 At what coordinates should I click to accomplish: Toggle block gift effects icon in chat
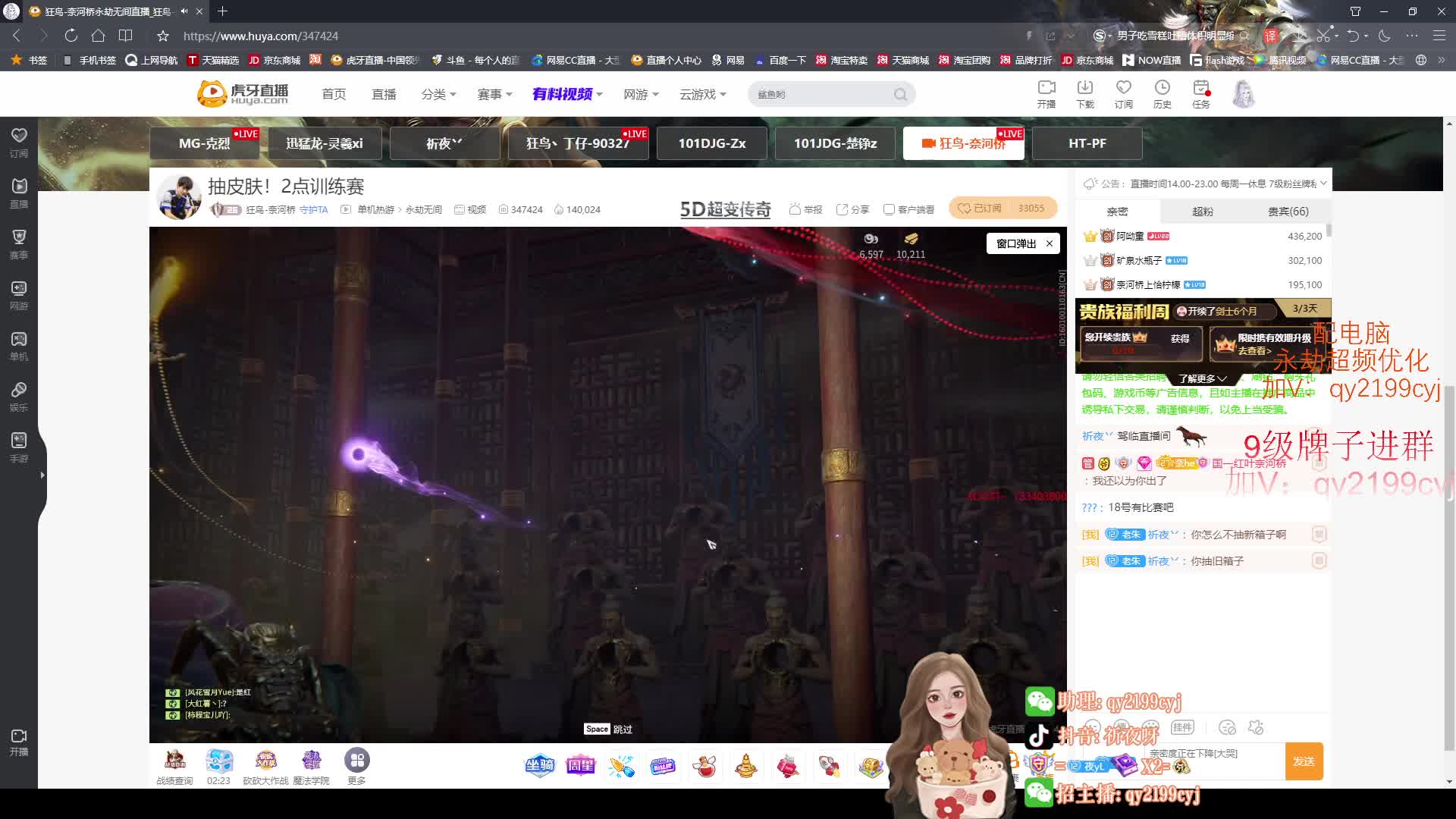pyautogui.click(x=1257, y=727)
